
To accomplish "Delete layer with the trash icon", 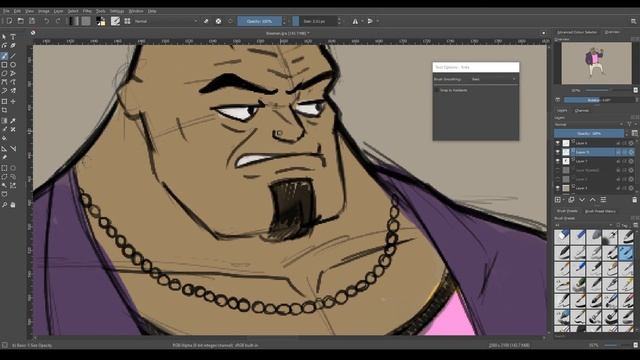I will [x=634, y=200].
